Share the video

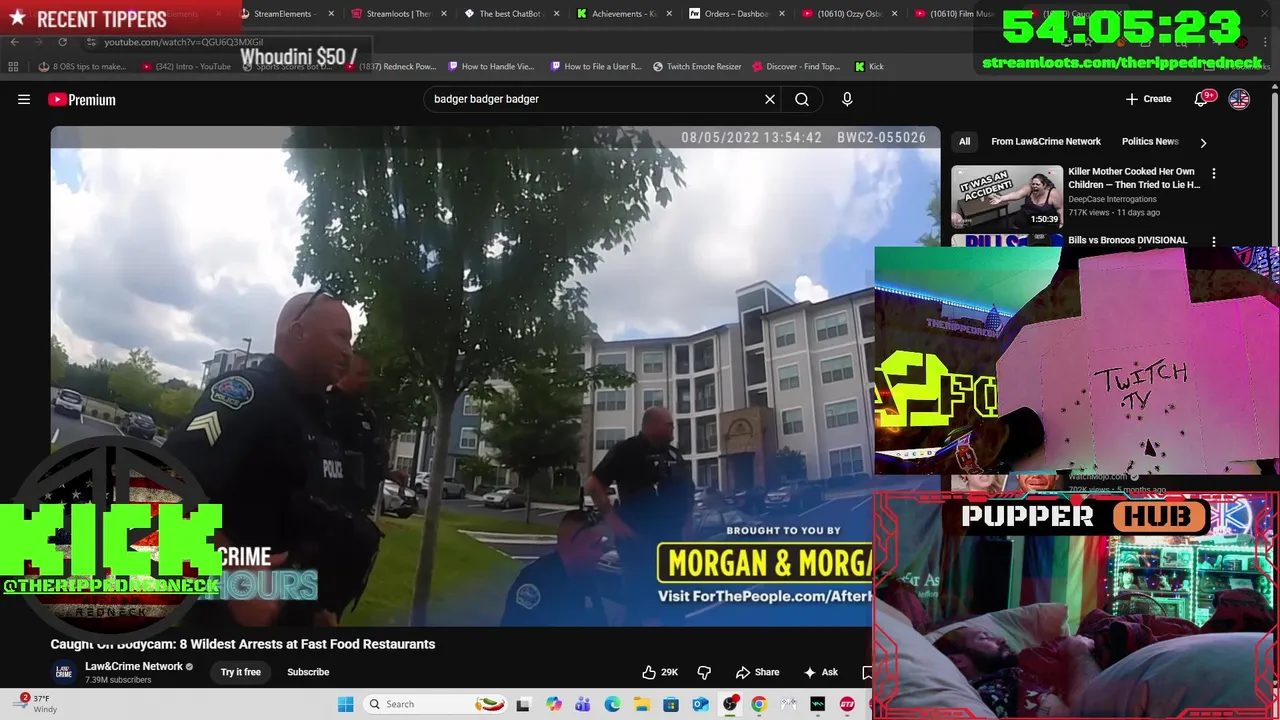(x=757, y=672)
